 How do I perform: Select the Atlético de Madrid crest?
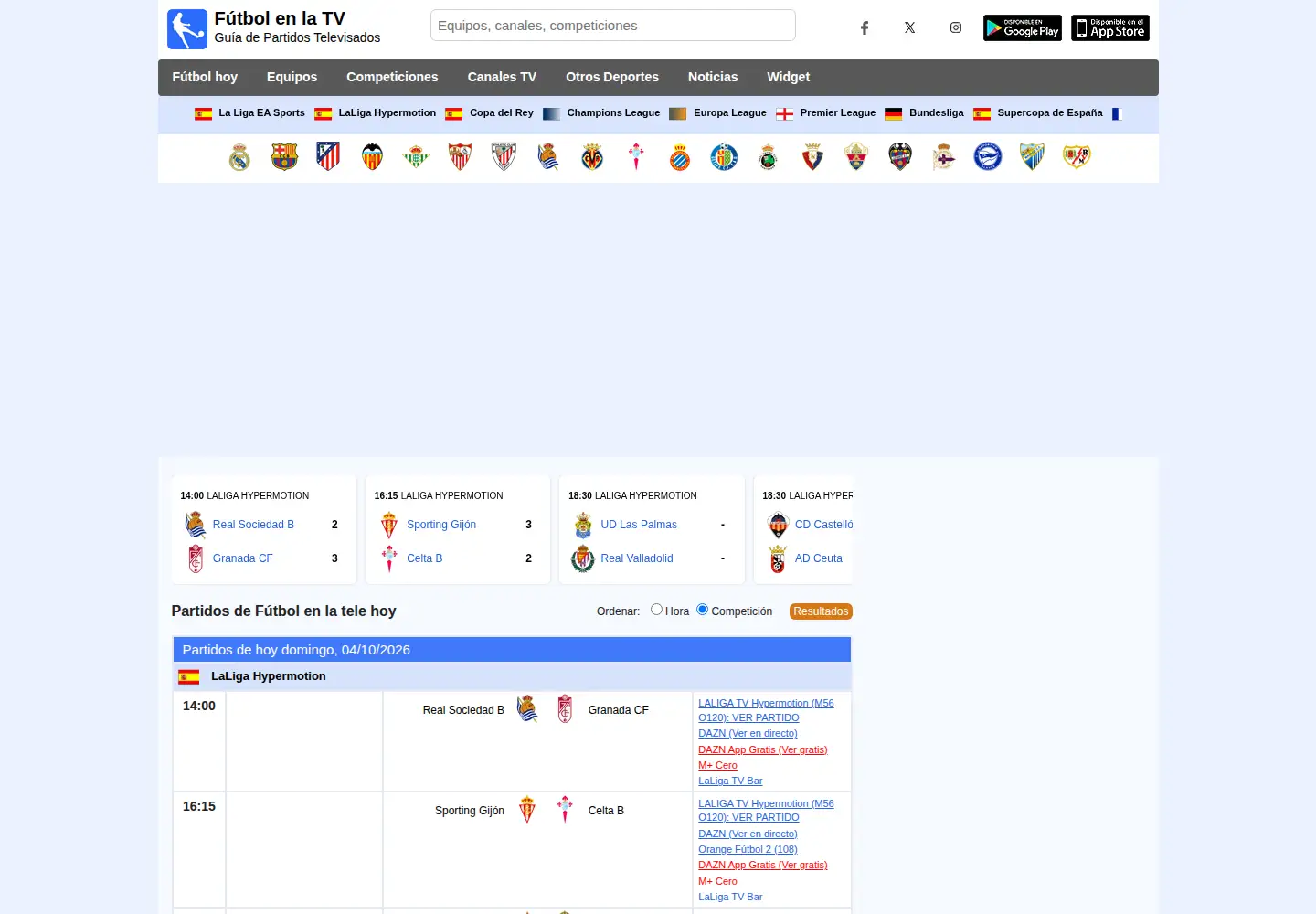click(328, 157)
